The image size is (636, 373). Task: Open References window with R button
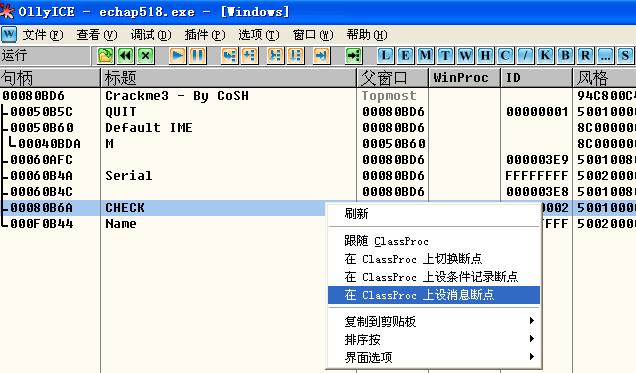(x=585, y=56)
